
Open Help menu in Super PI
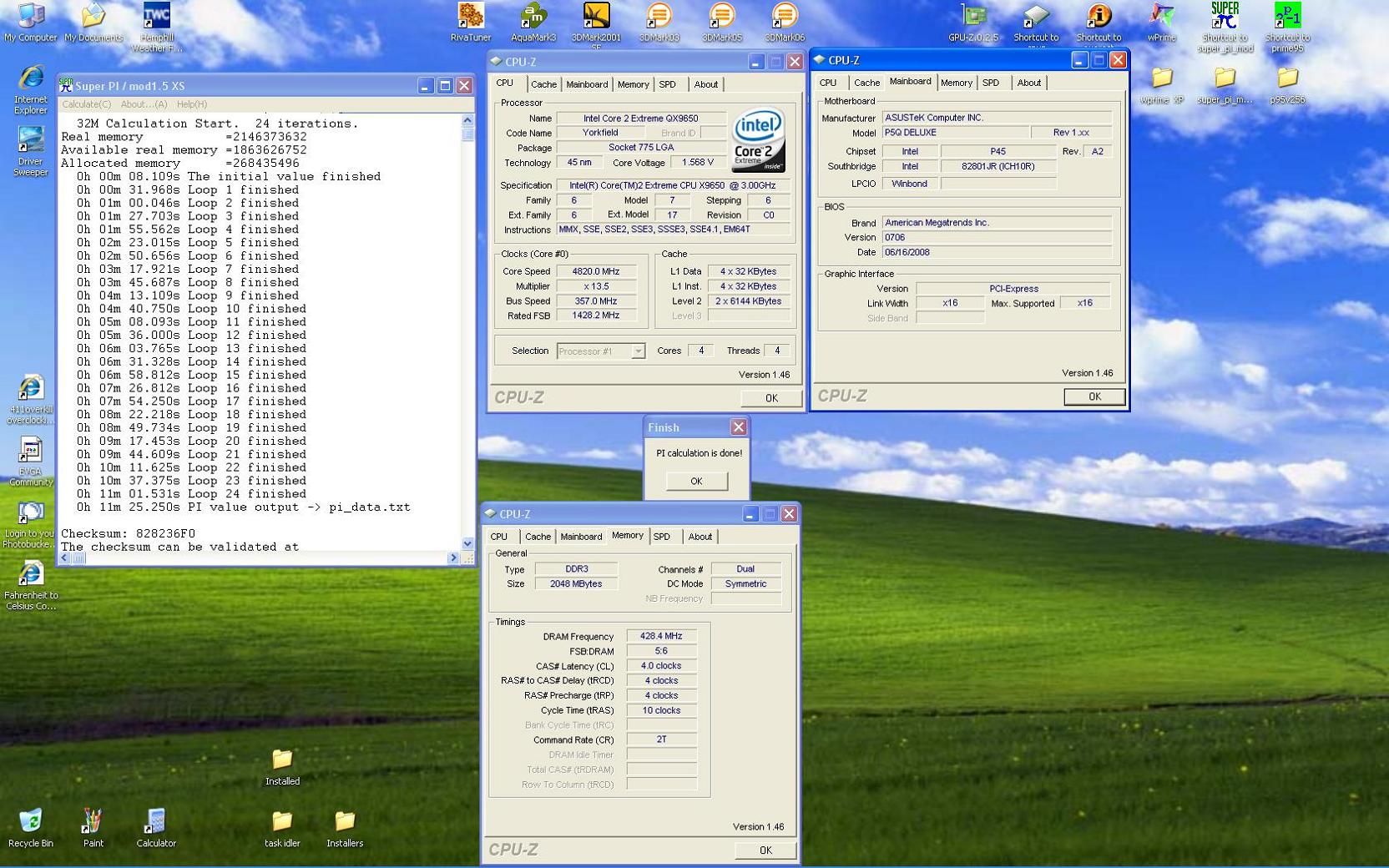click(191, 104)
